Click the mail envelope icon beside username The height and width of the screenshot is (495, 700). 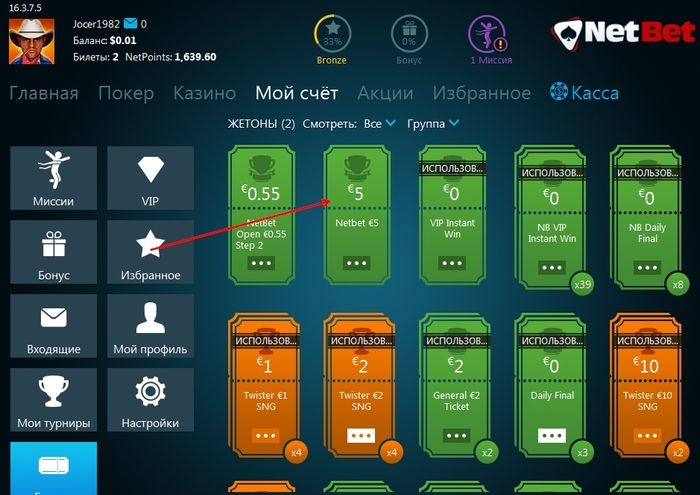click(130, 23)
